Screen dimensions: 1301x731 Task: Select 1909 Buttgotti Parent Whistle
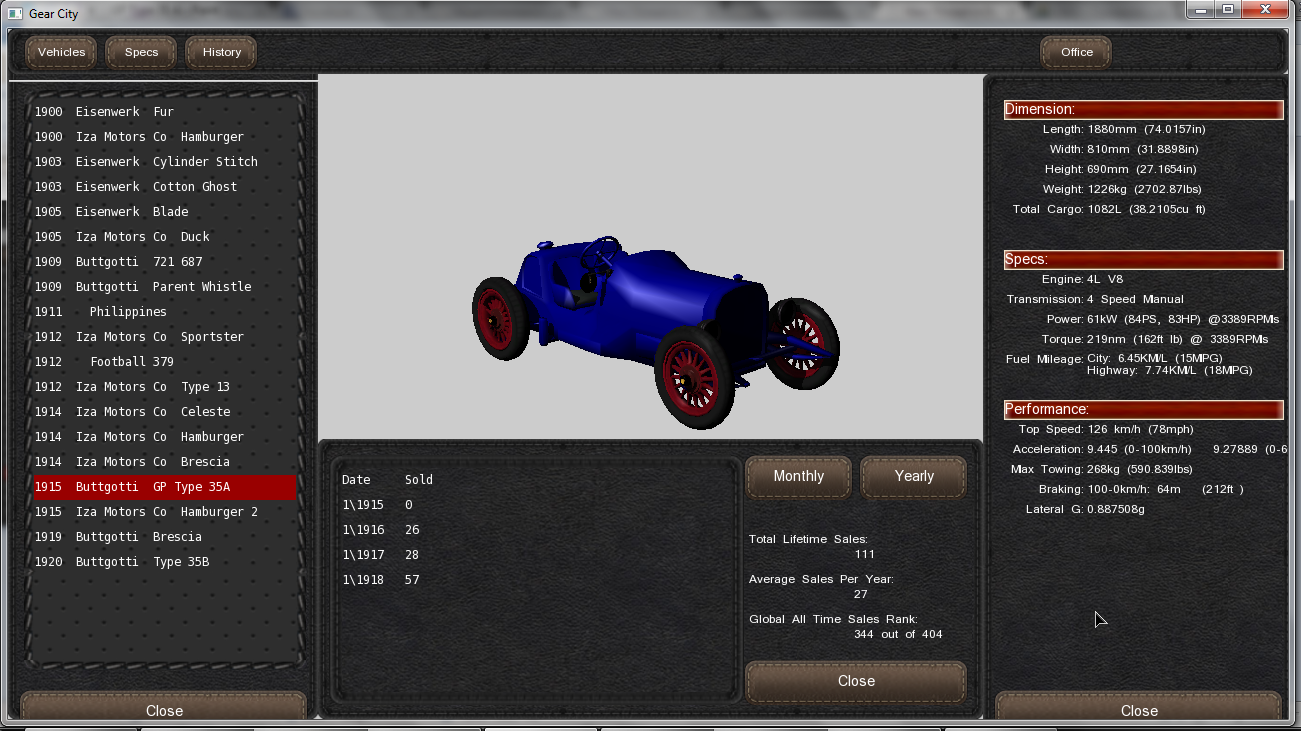pos(142,287)
